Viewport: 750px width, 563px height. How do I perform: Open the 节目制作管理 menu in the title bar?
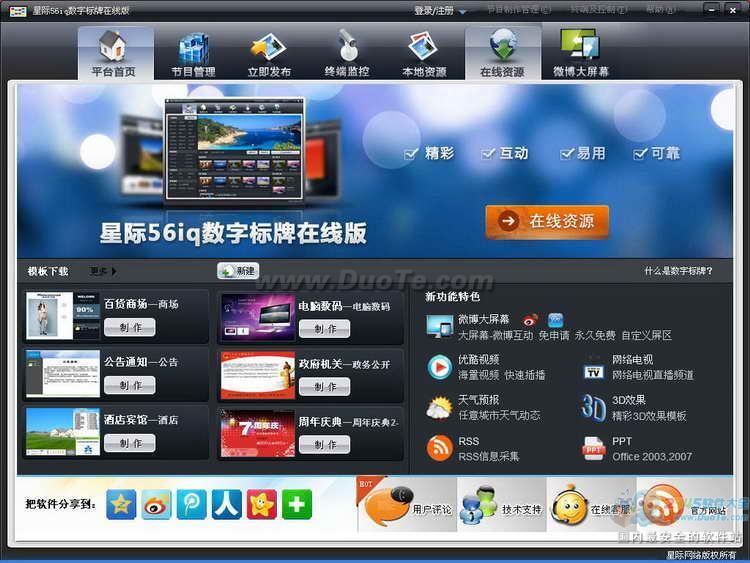(x=519, y=10)
